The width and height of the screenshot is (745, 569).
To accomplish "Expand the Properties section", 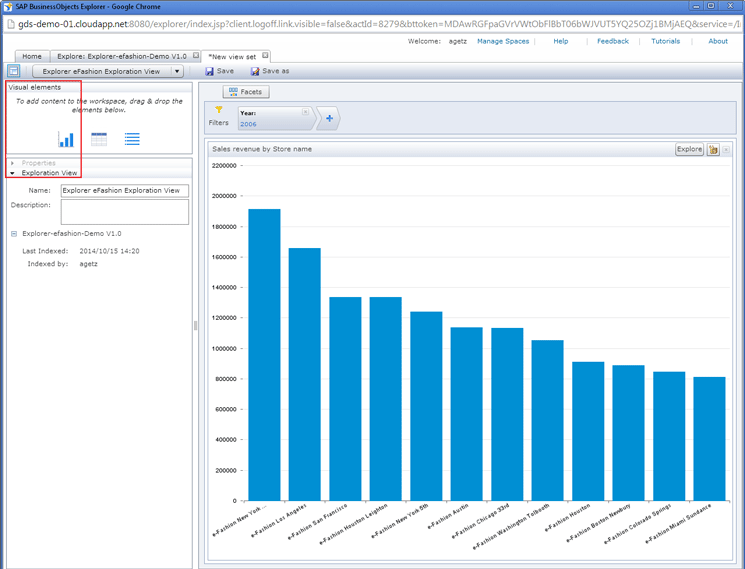I will (x=13, y=163).
